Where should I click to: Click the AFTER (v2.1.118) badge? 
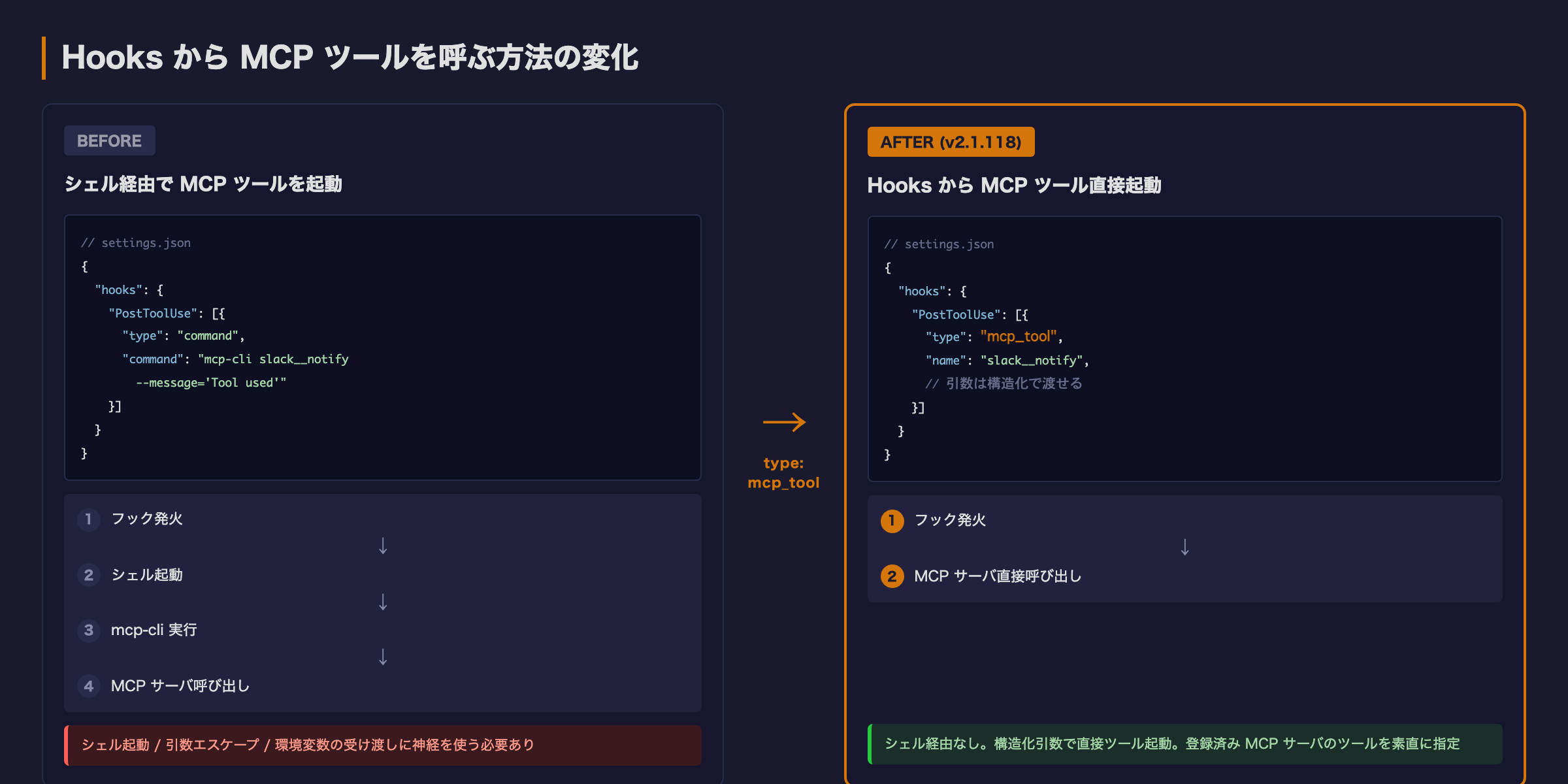click(x=951, y=142)
